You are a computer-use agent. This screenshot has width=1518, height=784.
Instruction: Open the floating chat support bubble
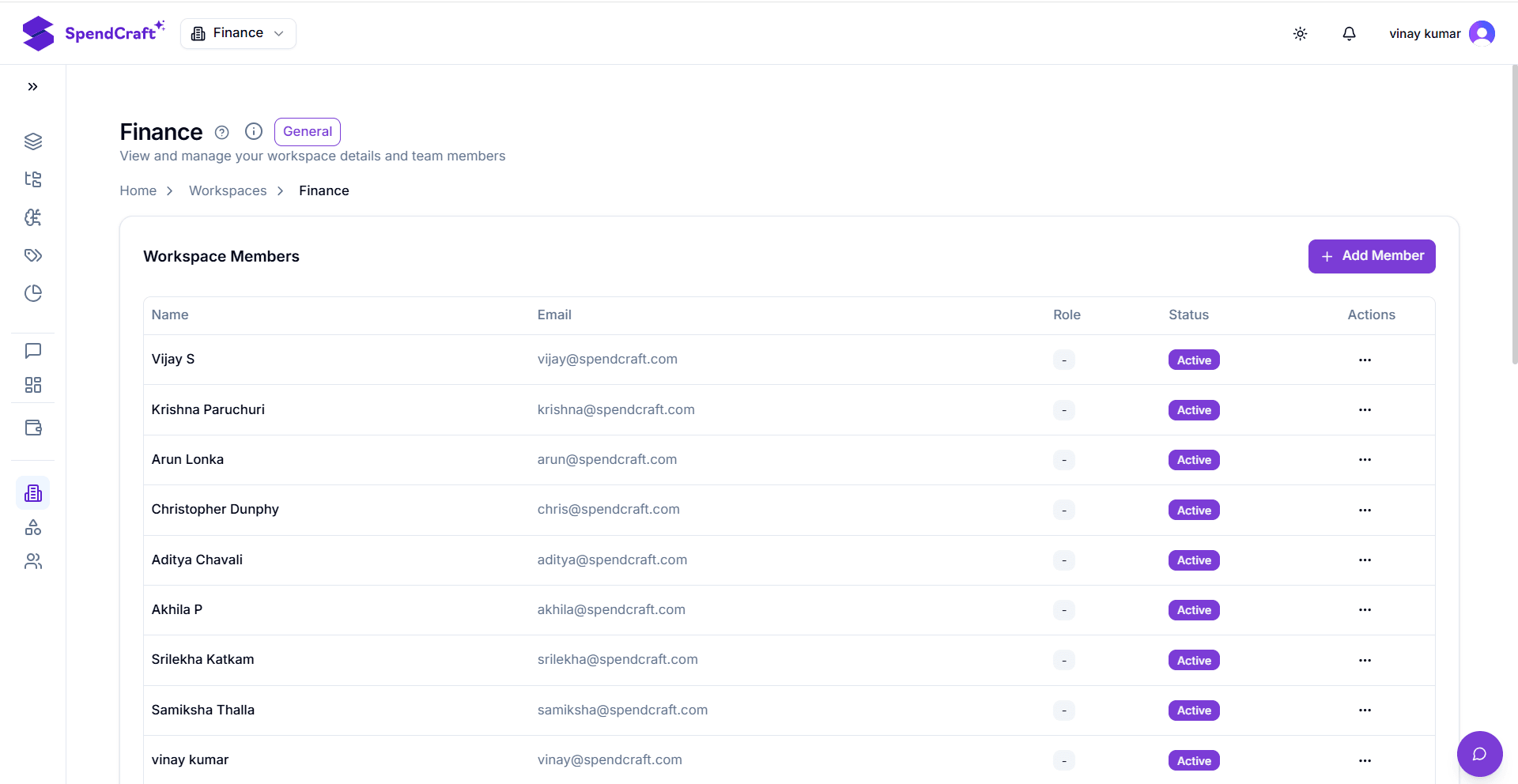[x=1478, y=753]
